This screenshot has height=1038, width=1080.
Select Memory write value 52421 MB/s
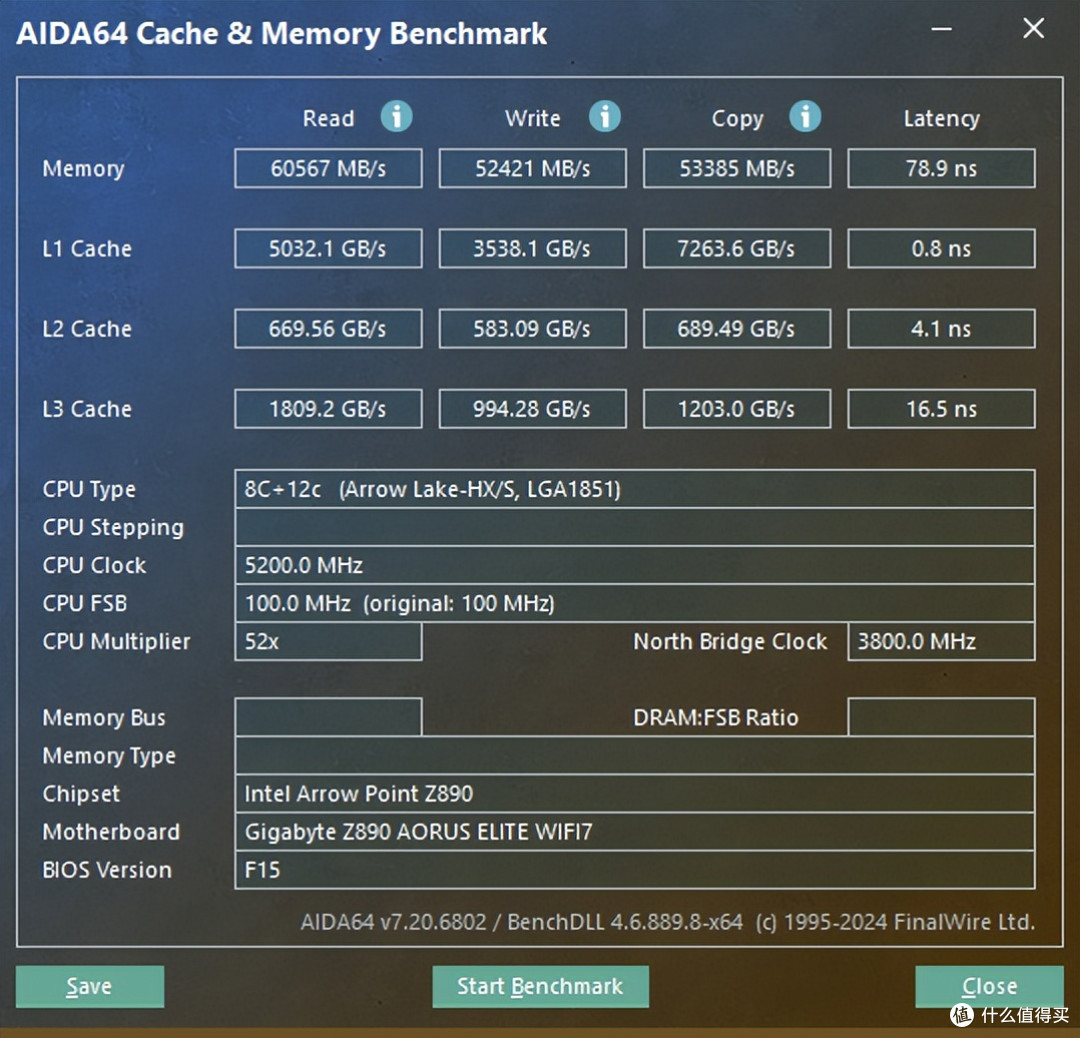pyautogui.click(x=532, y=168)
